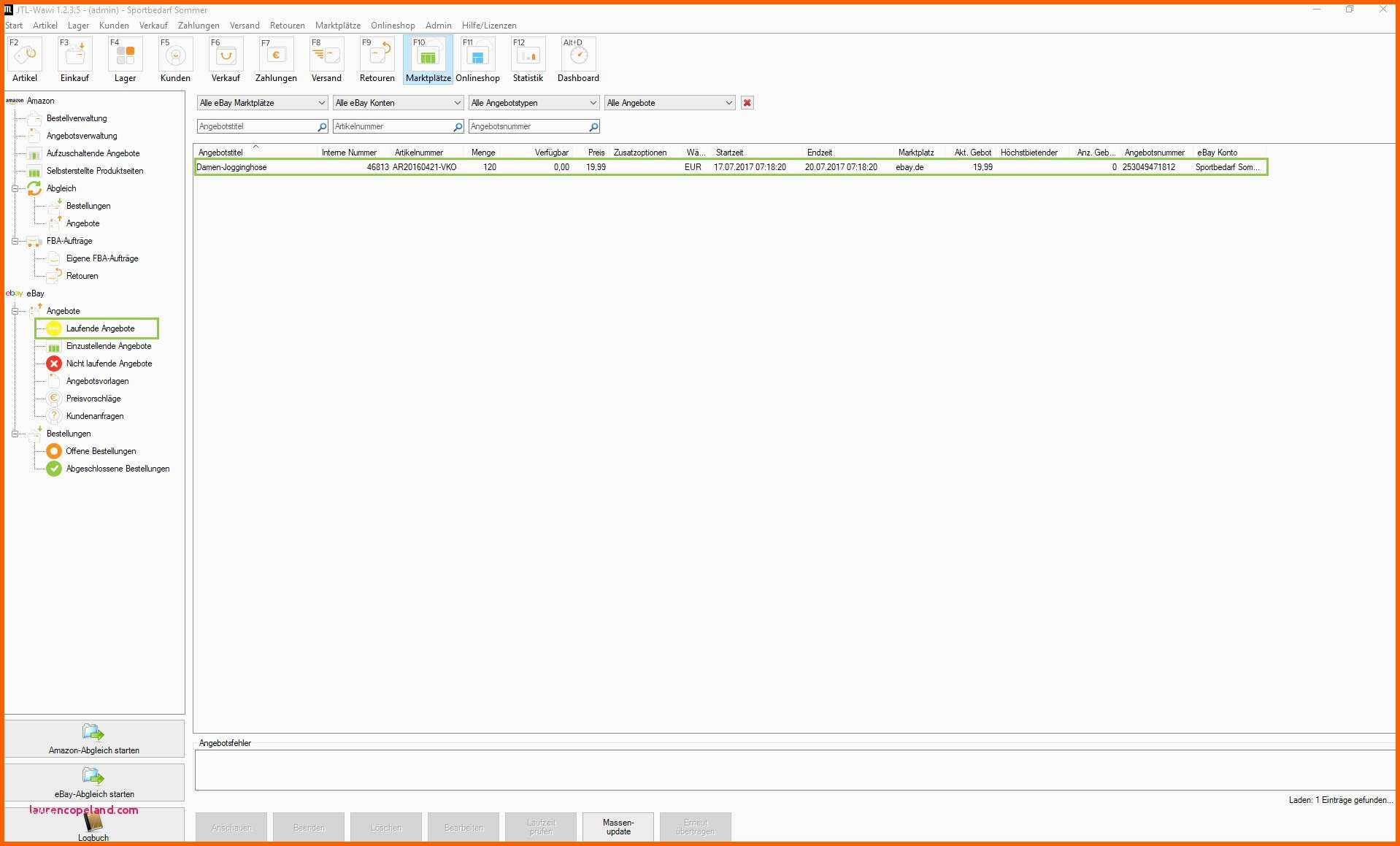Open the Alle eBay Konten dropdown
Screen dimensions: 1400x846
[398, 103]
